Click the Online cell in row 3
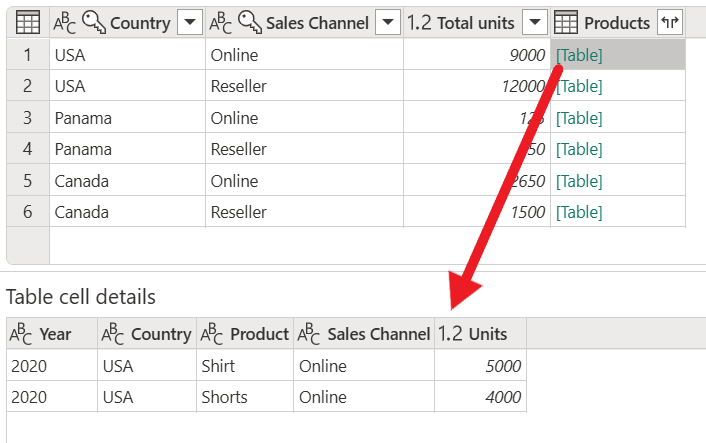The height and width of the screenshot is (443, 706). pyautogui.click(x=304, y=118)
